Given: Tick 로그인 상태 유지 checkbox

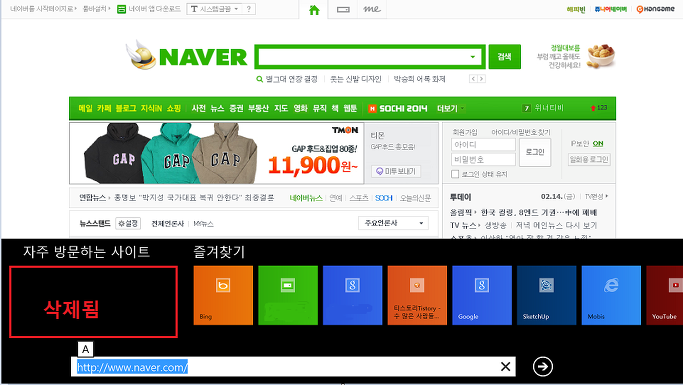Looking at the screenshot, I should [455, 174].
